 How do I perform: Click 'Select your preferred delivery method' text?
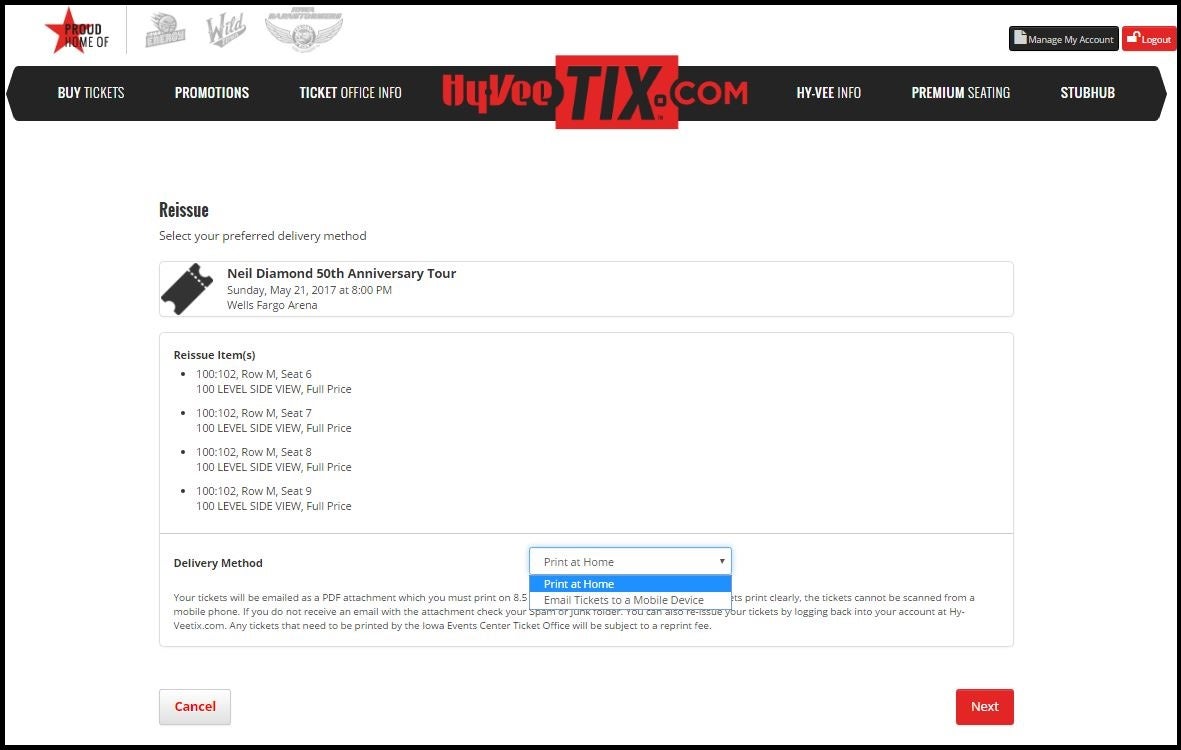(x=263, y=236)
